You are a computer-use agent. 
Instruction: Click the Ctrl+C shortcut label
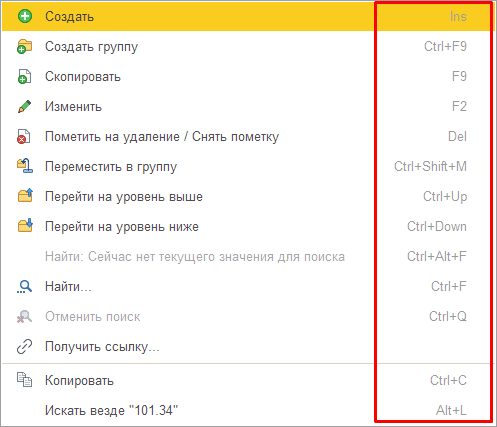[x=448, y=380]
